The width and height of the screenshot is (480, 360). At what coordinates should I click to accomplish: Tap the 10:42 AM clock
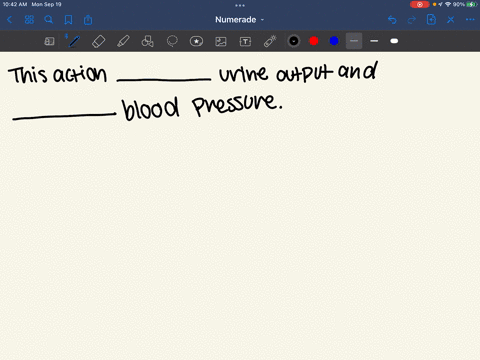point(15,4)
